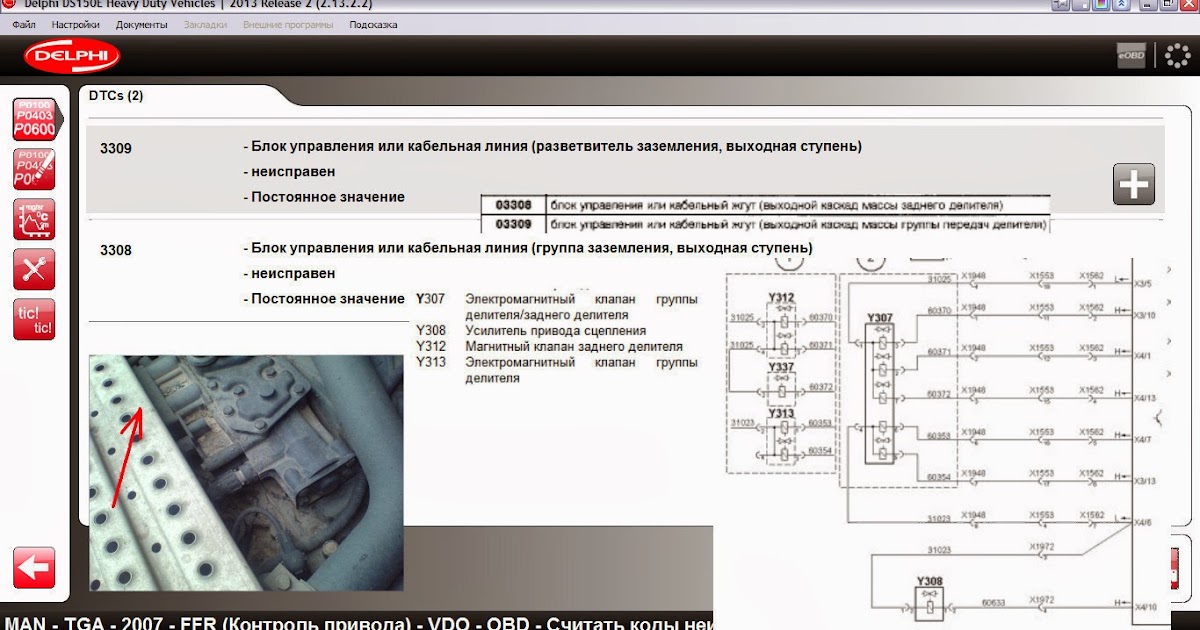Click connector pin X3/5 in the diagram

point(1144,284)
